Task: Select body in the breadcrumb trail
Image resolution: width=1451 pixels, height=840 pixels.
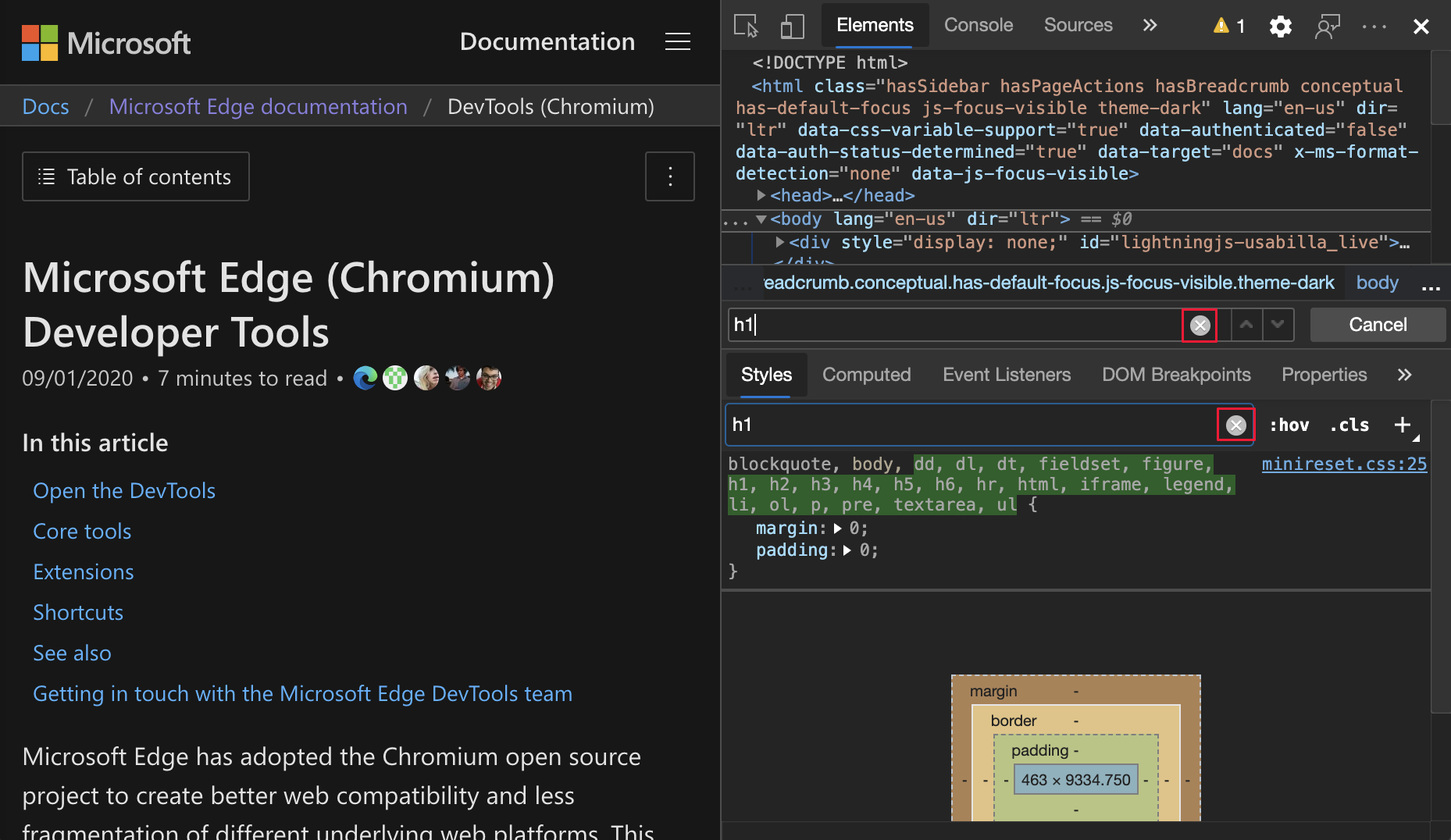Action: [1377, 283]
